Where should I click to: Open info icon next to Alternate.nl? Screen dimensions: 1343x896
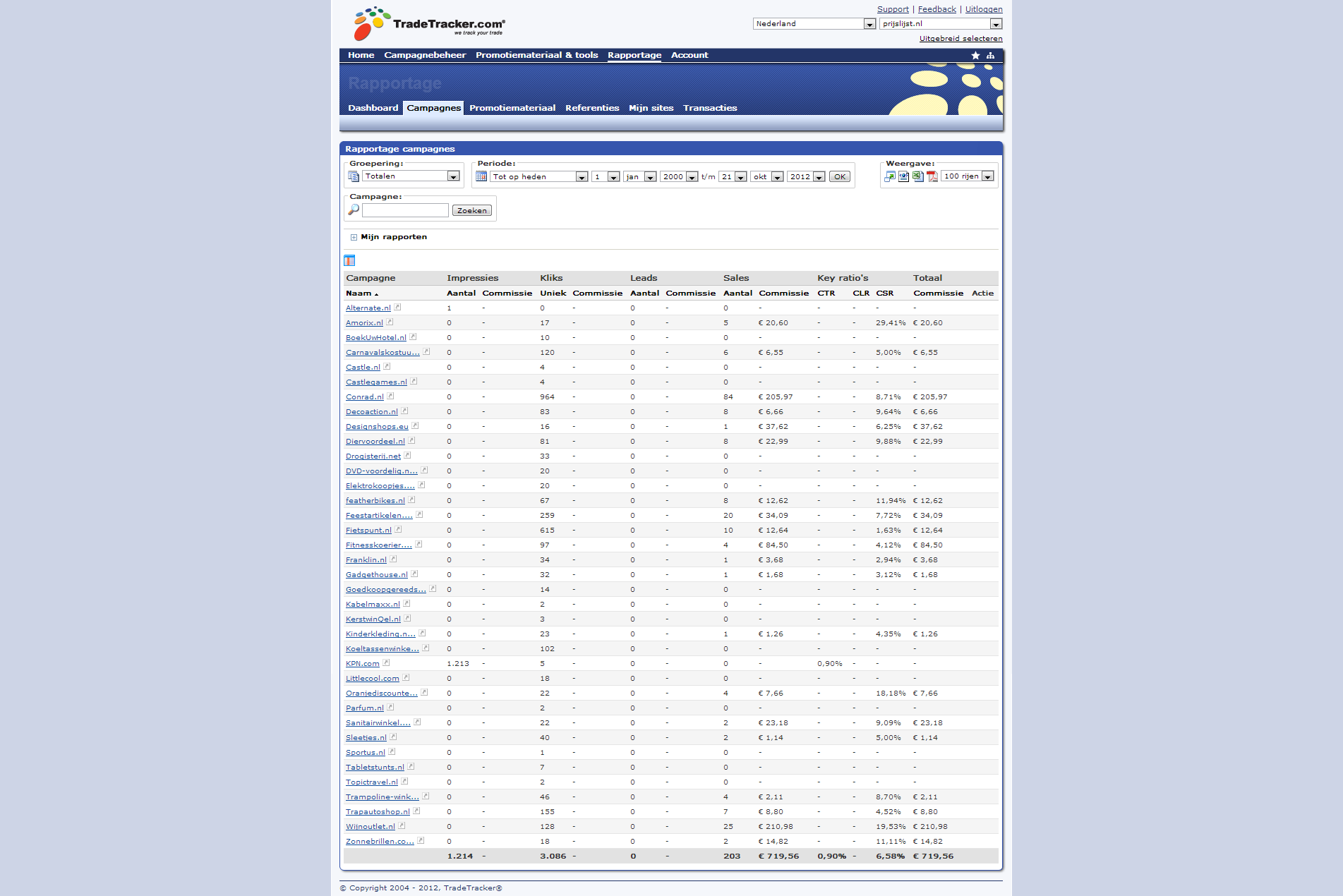pyautogui.click(x=397, y=307)
